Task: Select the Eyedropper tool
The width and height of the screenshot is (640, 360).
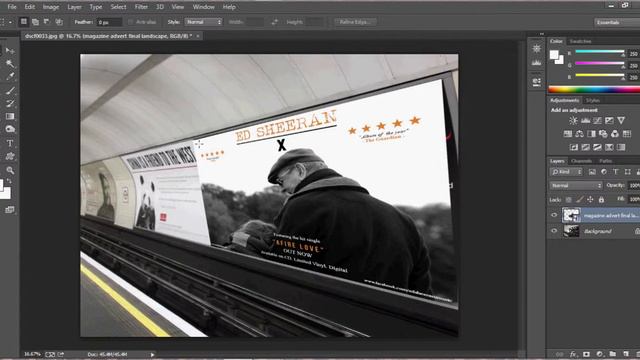Action: click(10, 76)
